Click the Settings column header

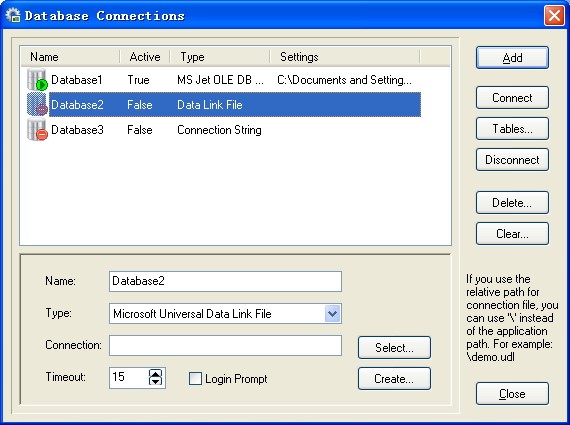pos(345,57)
